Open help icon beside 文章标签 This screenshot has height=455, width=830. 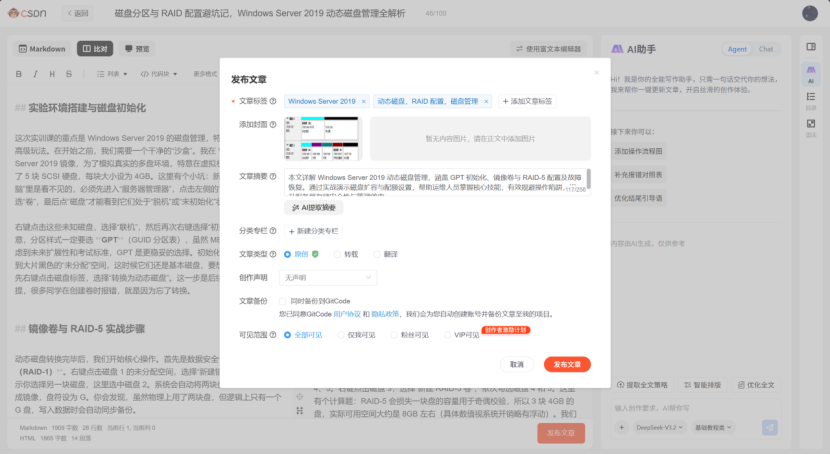[273, 101]
